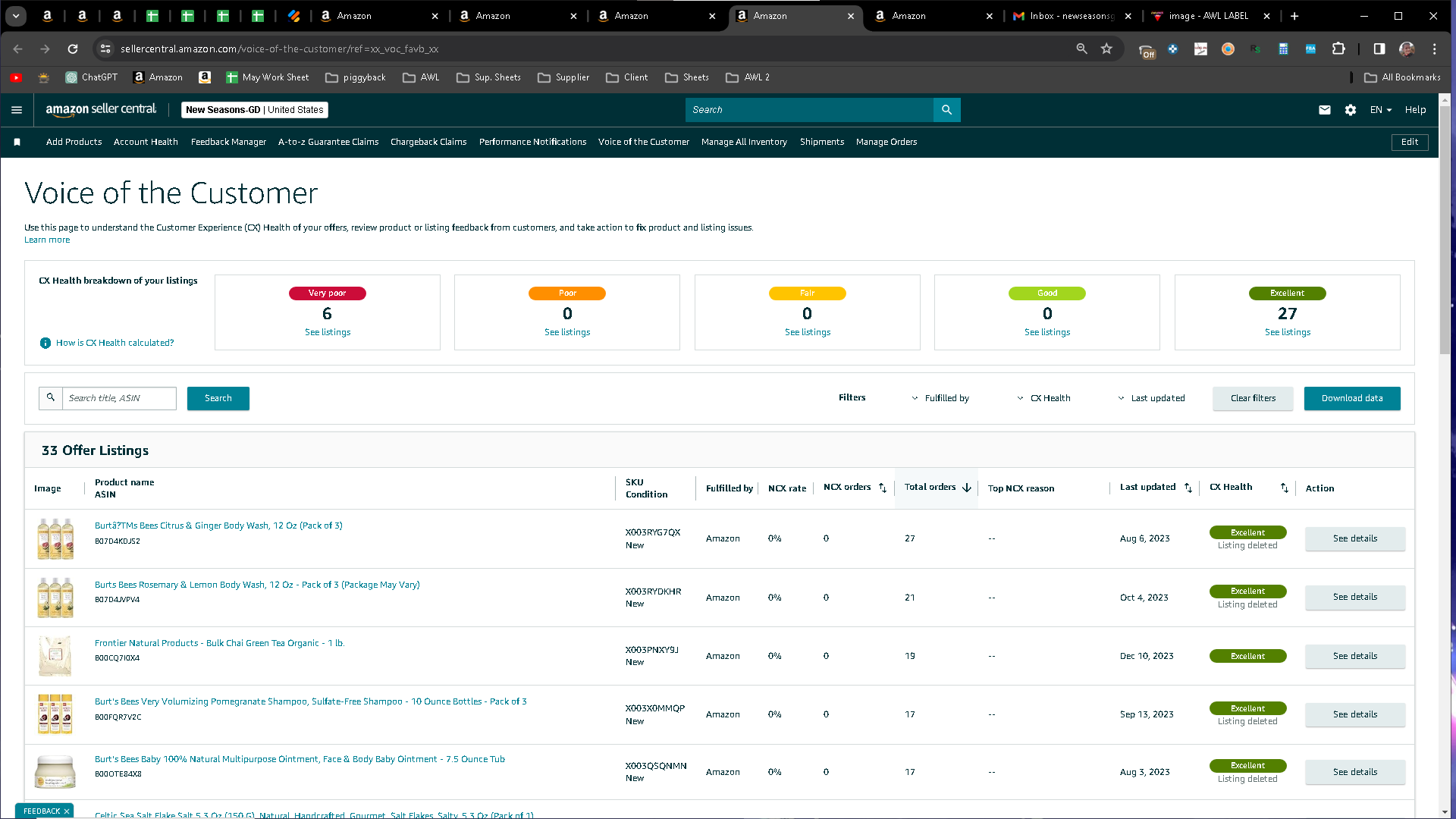The image size is (1456, 819).
Task: Open the ChatGPT bookmark
Action: (92, 77)
